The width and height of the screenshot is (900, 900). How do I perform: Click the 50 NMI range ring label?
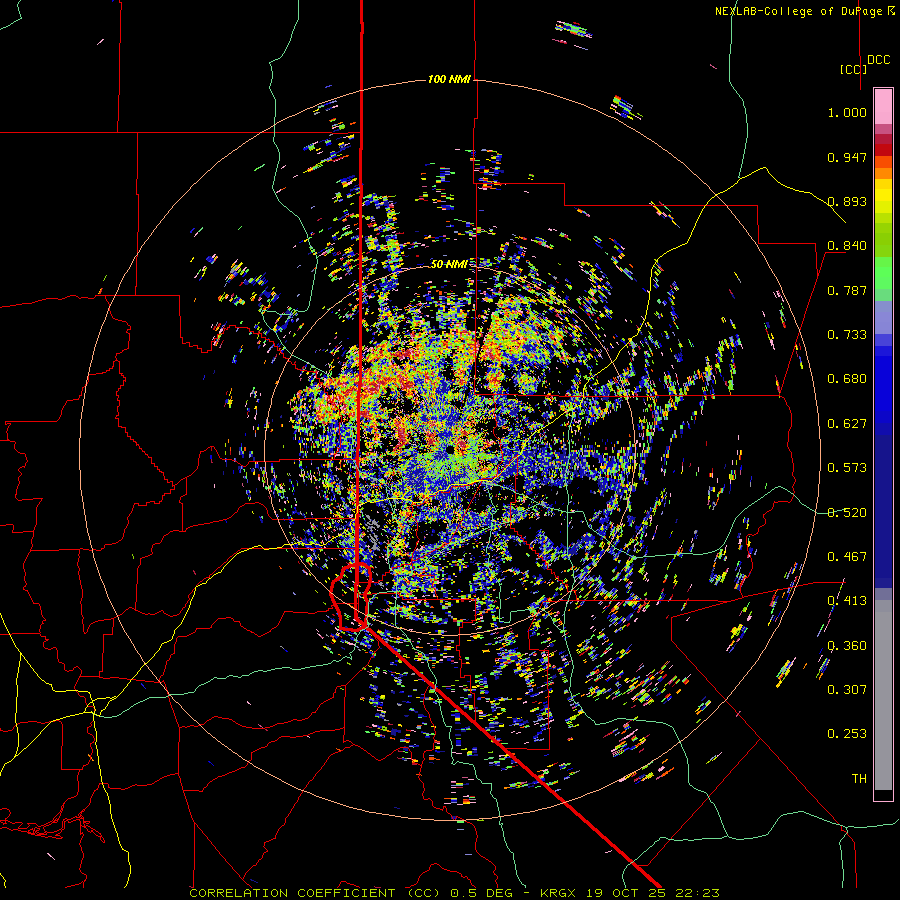(449, 264)
